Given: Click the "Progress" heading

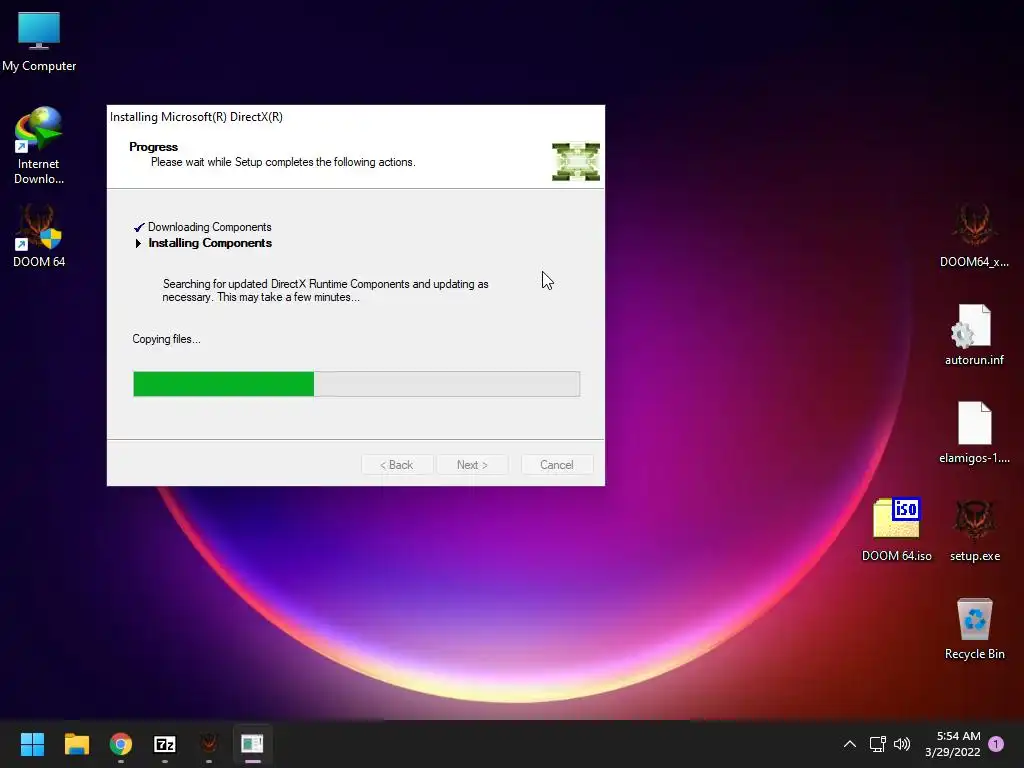Looking at the screenshot, I should pos(153,147).
